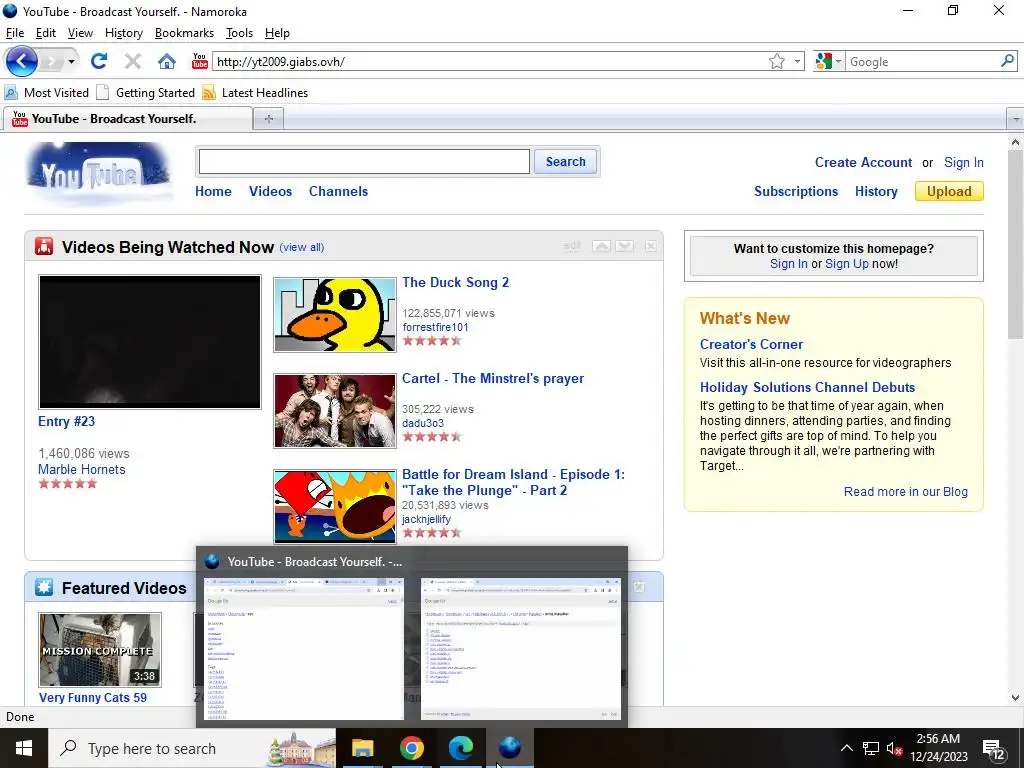Click Read more in our Blog
The image size is (1024, 768).
(x=906, y=492)
